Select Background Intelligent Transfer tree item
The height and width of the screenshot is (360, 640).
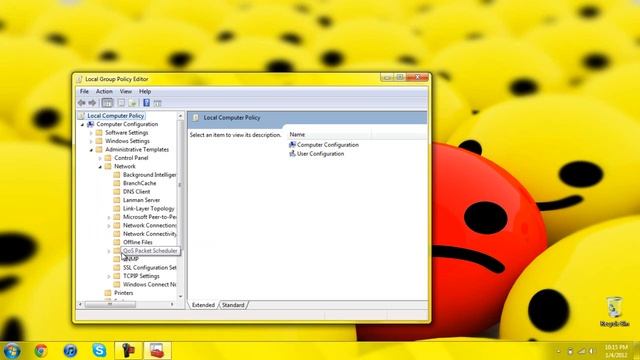(149, 175)
